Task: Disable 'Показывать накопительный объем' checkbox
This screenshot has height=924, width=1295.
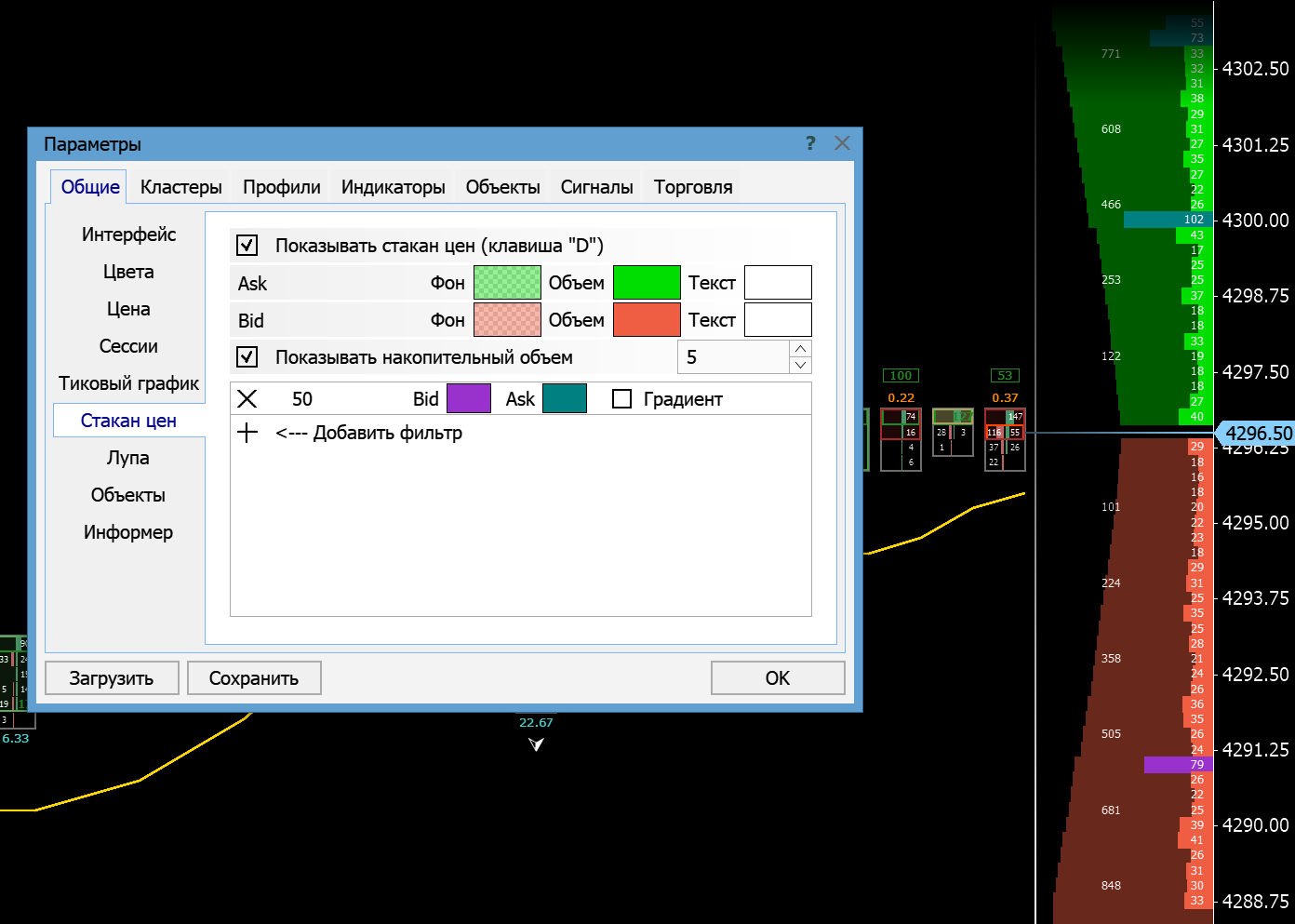Action: [247, 357]
